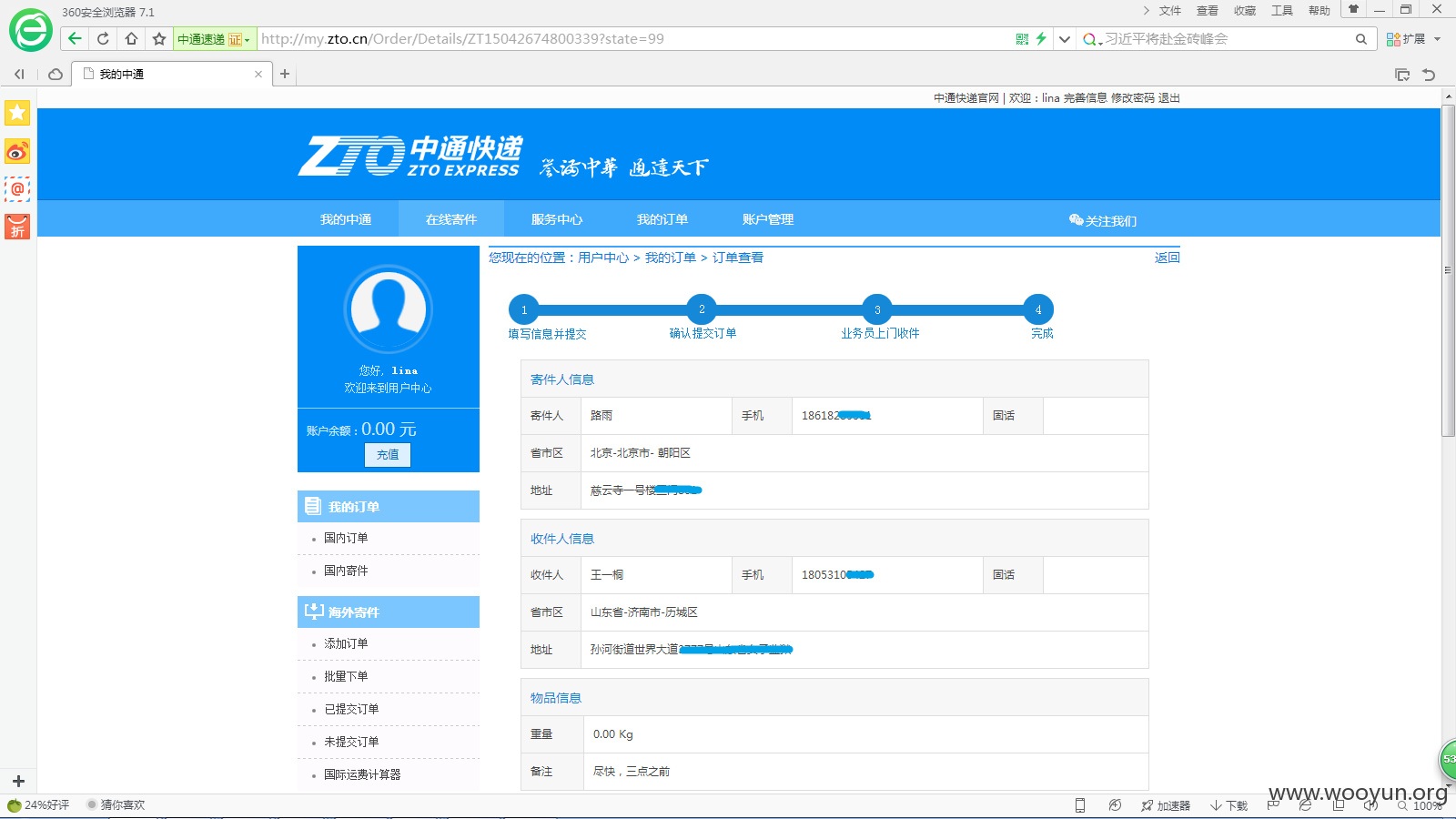Click the 中通速递 site certificate badge
Image resolution: width=1456 pixels, height=819 pixels.
(214, 39)
